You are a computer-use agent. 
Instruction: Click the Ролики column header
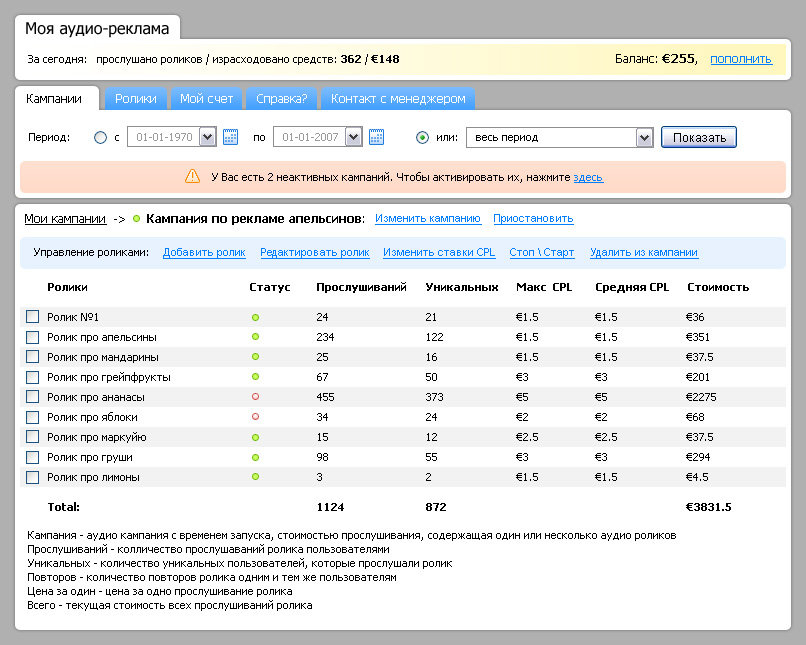67,287
